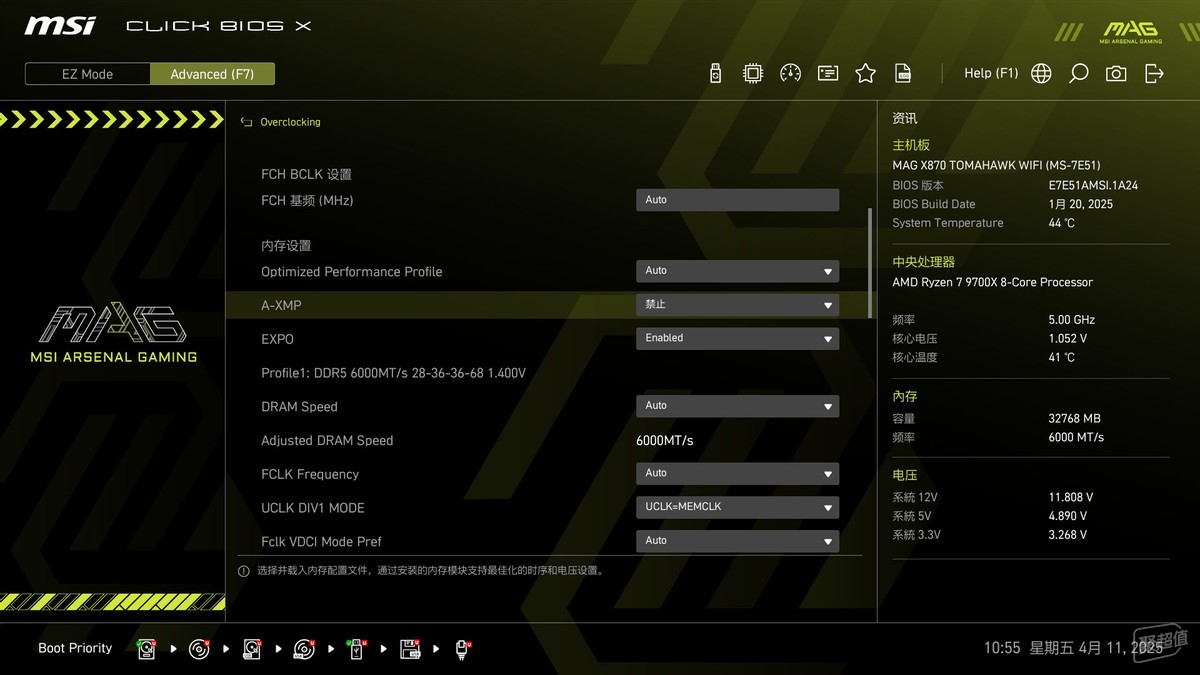The width and height of the screenshot is (1200, 675).
Task: Click system 12V 11.808 V reading
Action: (x=1070, y=497)
